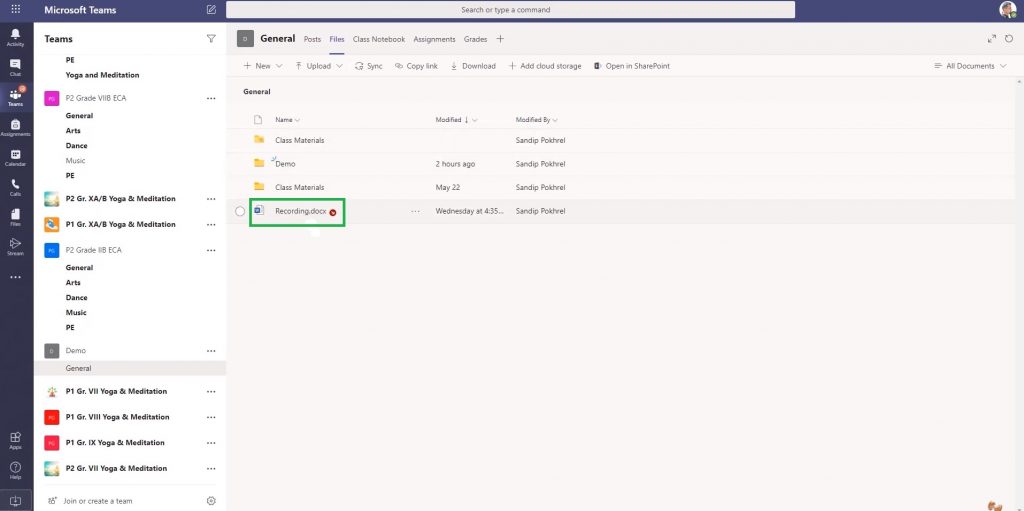The width and height of the screenshot is (1024, 511).
Task: Open more options for P2 Grade VIIB ECA
Action: pos(211,98)
